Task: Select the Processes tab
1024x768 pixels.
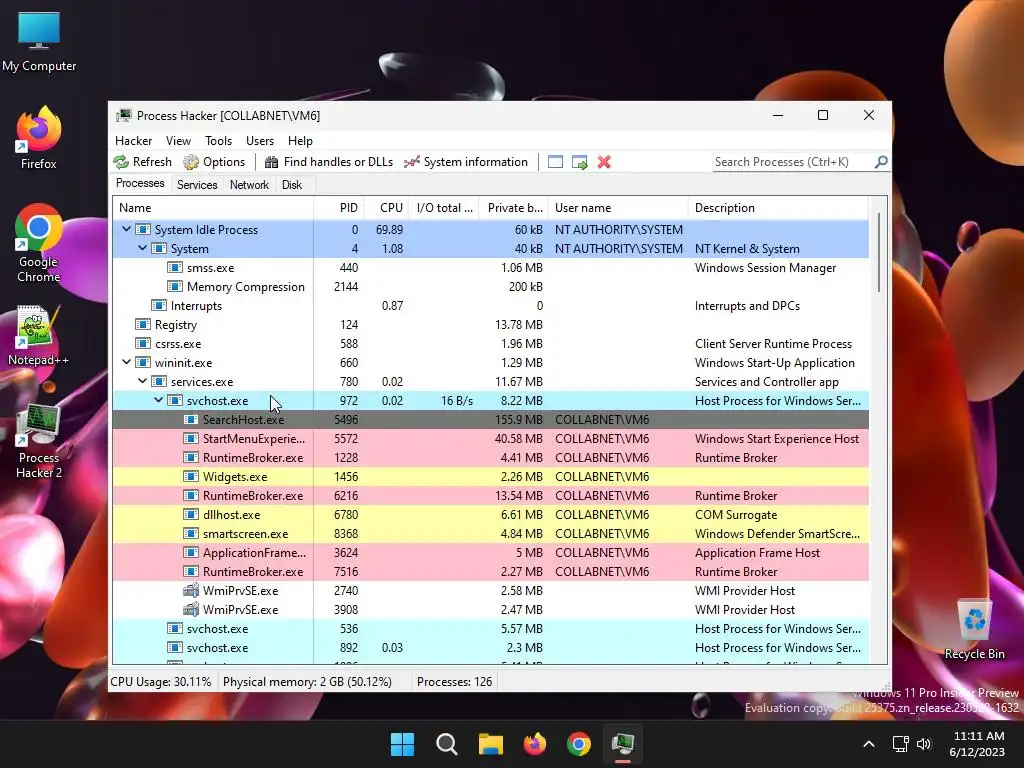Action: pos(140,184)
